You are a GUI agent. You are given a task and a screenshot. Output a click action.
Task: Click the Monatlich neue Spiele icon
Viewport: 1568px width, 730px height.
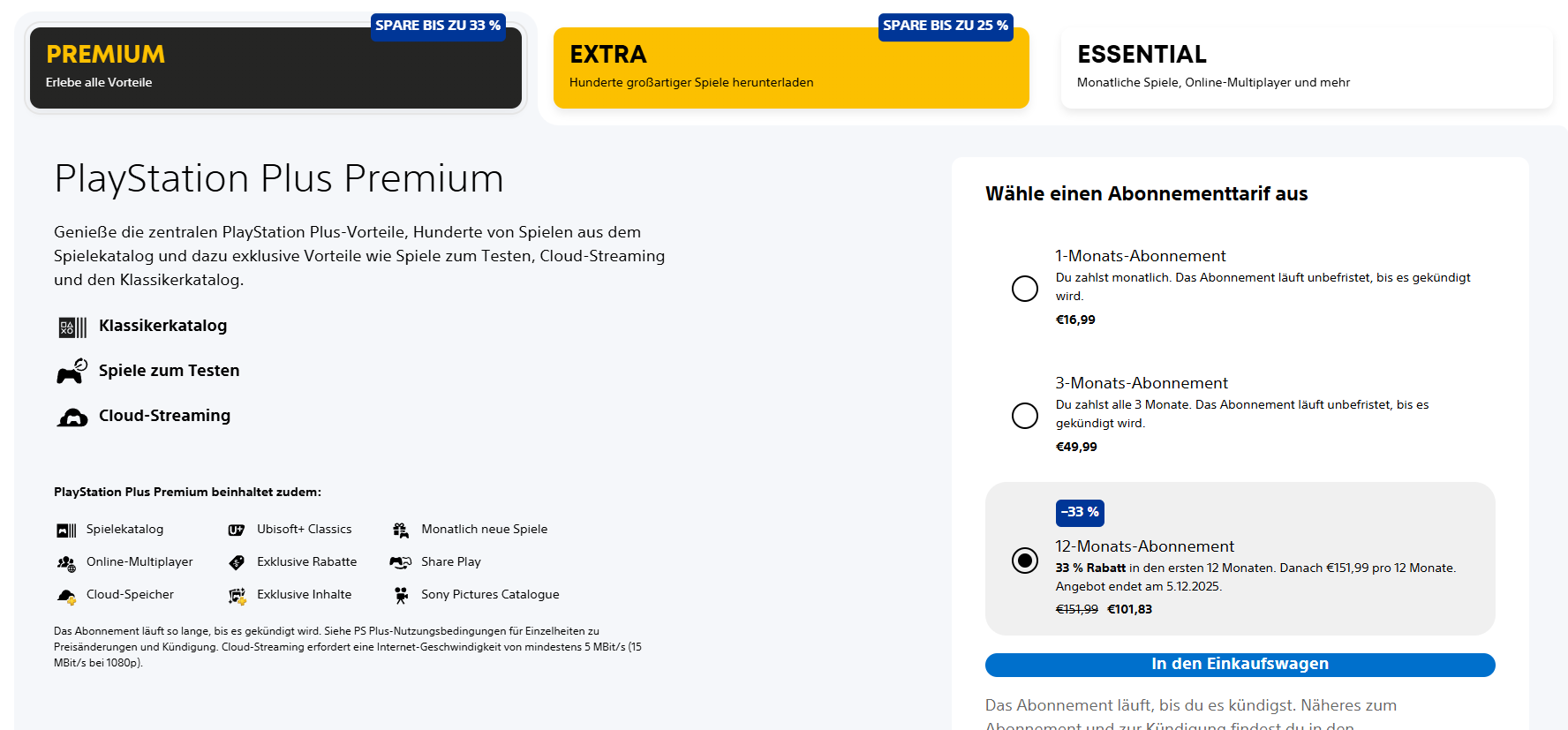[x=401, y=530]
